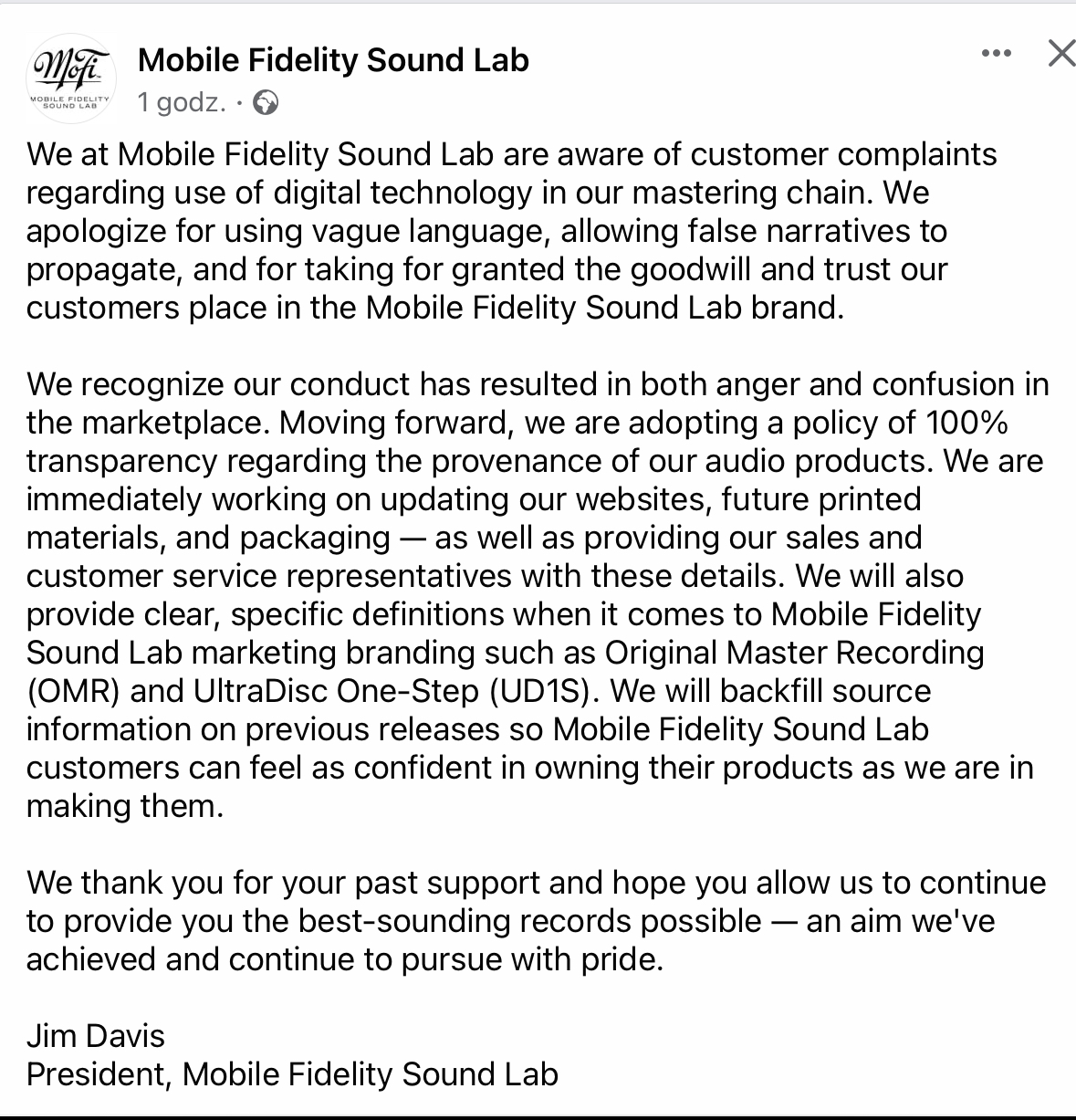This screenshot has height=1120, width=1076.
Task: Open the three-dot post options menu
Action: tap(996, 54)
